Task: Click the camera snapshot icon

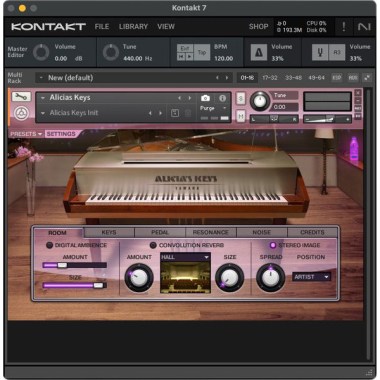Action: click(x=205, y=98)
